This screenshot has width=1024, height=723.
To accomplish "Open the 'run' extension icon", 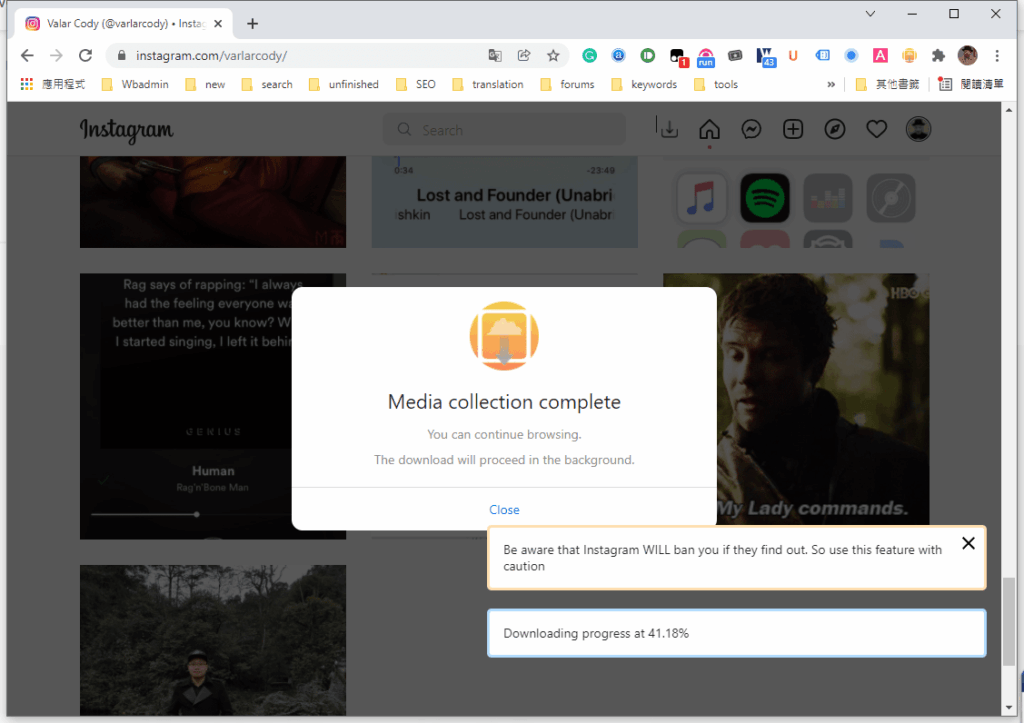I will click(706, 57).
